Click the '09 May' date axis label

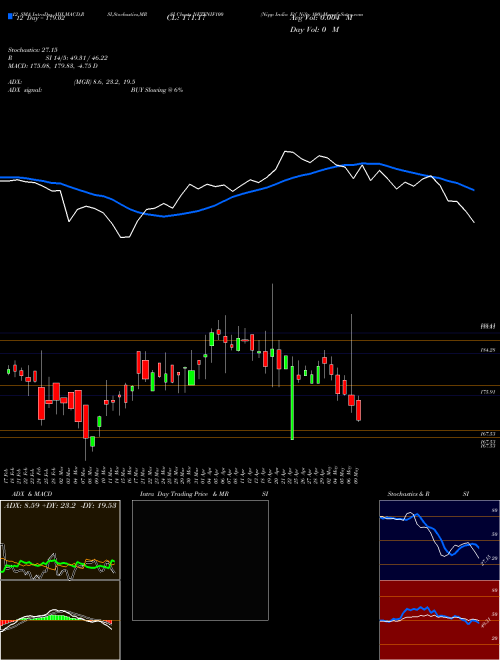[358, 474]
